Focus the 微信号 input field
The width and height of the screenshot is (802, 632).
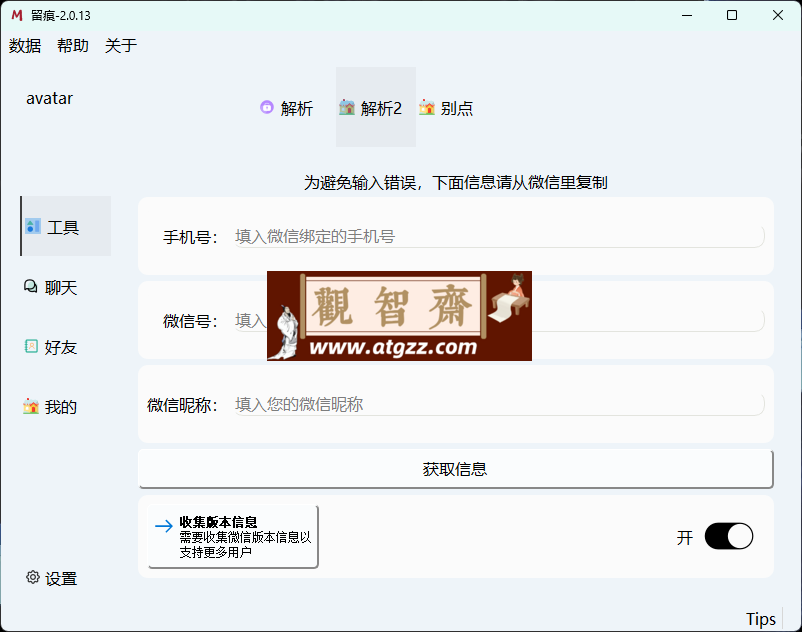[x=499, y=321]
